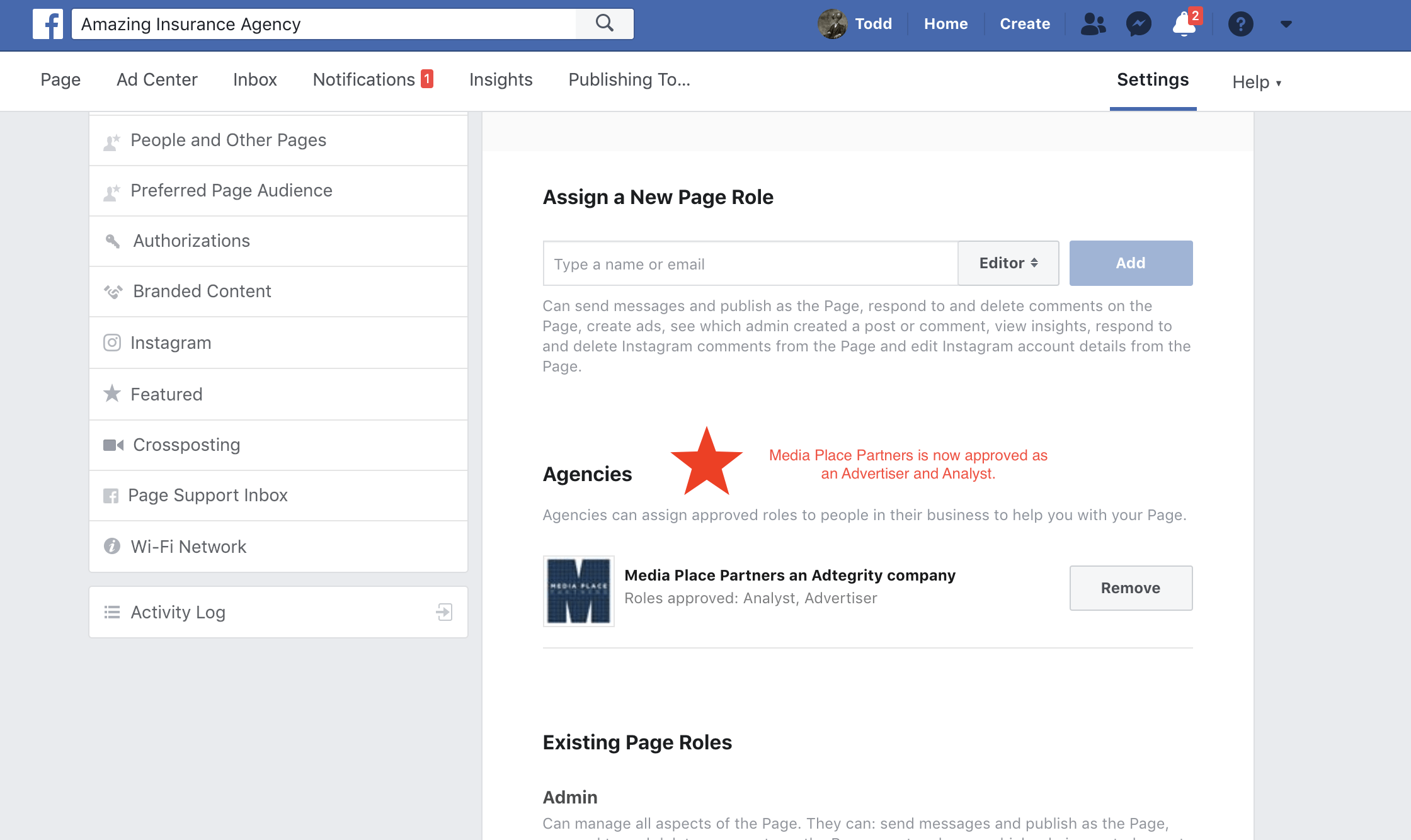Click the Branded Content handshake icon
The width and height of the screenshot is (1411, 840).
click(x=113, y=292)
